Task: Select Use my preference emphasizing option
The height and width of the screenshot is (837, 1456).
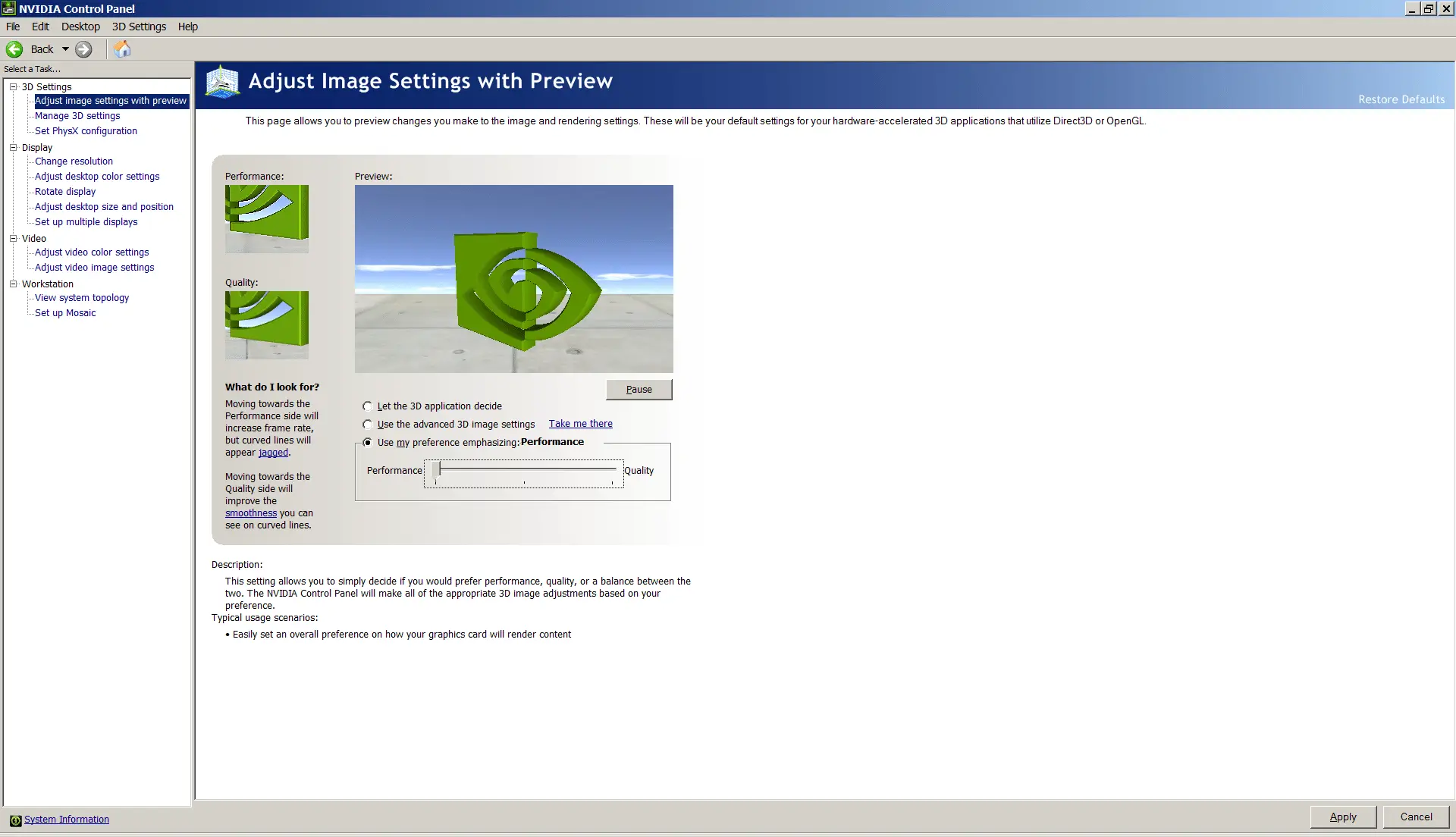Action: (368, 443)
